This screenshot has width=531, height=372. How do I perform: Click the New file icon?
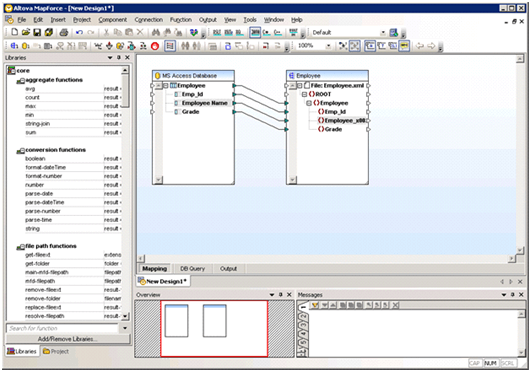click(x=14, y=32)
